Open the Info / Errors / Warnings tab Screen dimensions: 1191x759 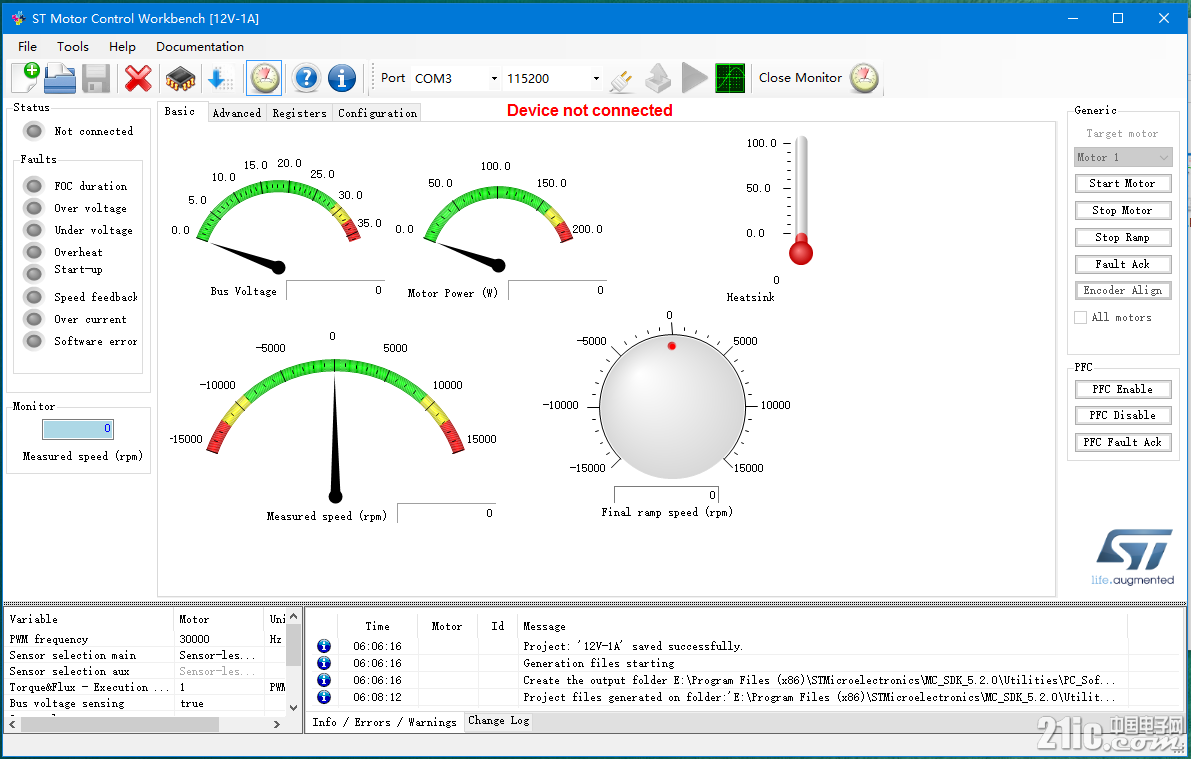tap(384, 722)
